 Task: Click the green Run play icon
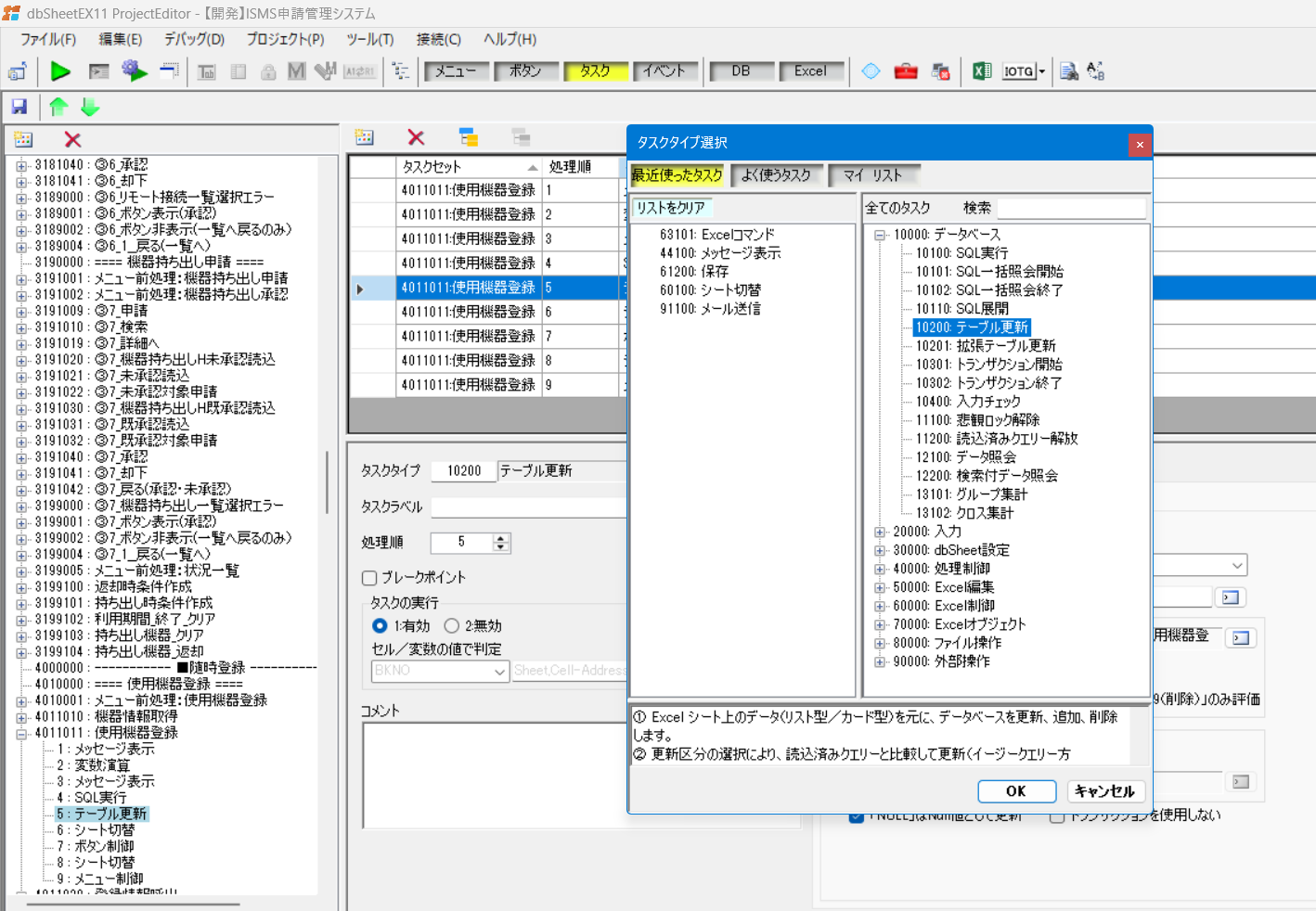click(x=60, y=71)
